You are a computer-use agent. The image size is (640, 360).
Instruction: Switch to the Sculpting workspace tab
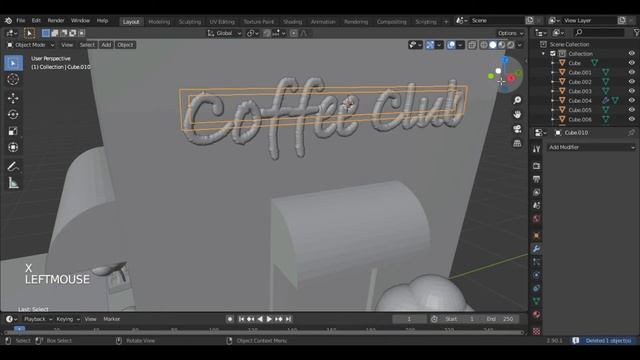[x=190, y=22]
